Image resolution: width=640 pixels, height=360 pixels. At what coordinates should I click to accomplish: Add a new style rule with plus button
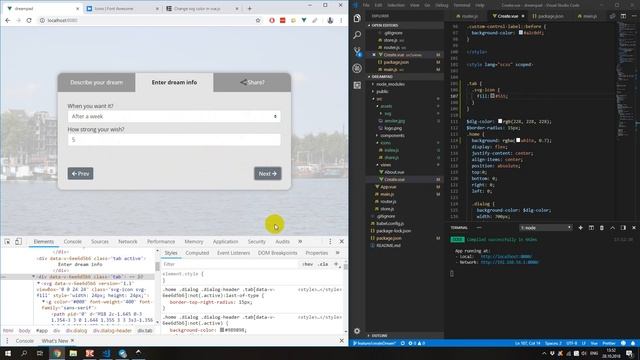click(x=336, y=264)
